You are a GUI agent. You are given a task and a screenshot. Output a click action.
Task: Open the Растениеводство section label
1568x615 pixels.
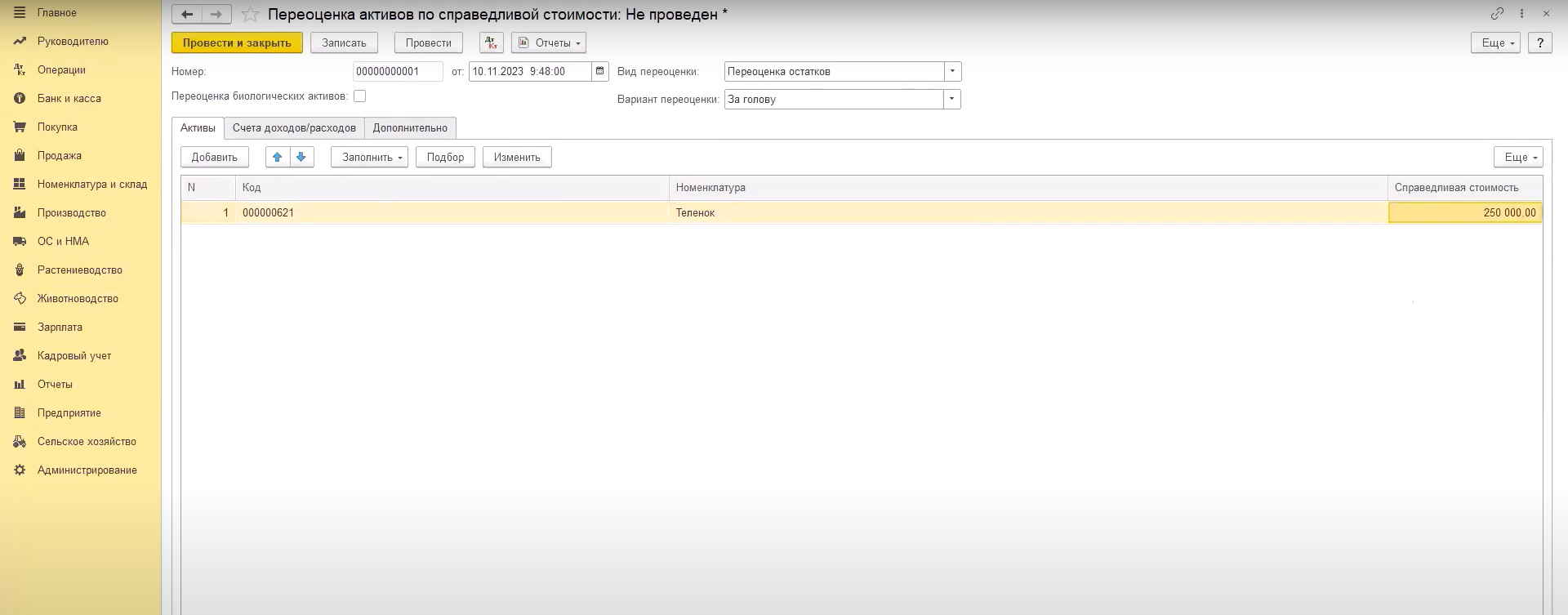[80, 270]
